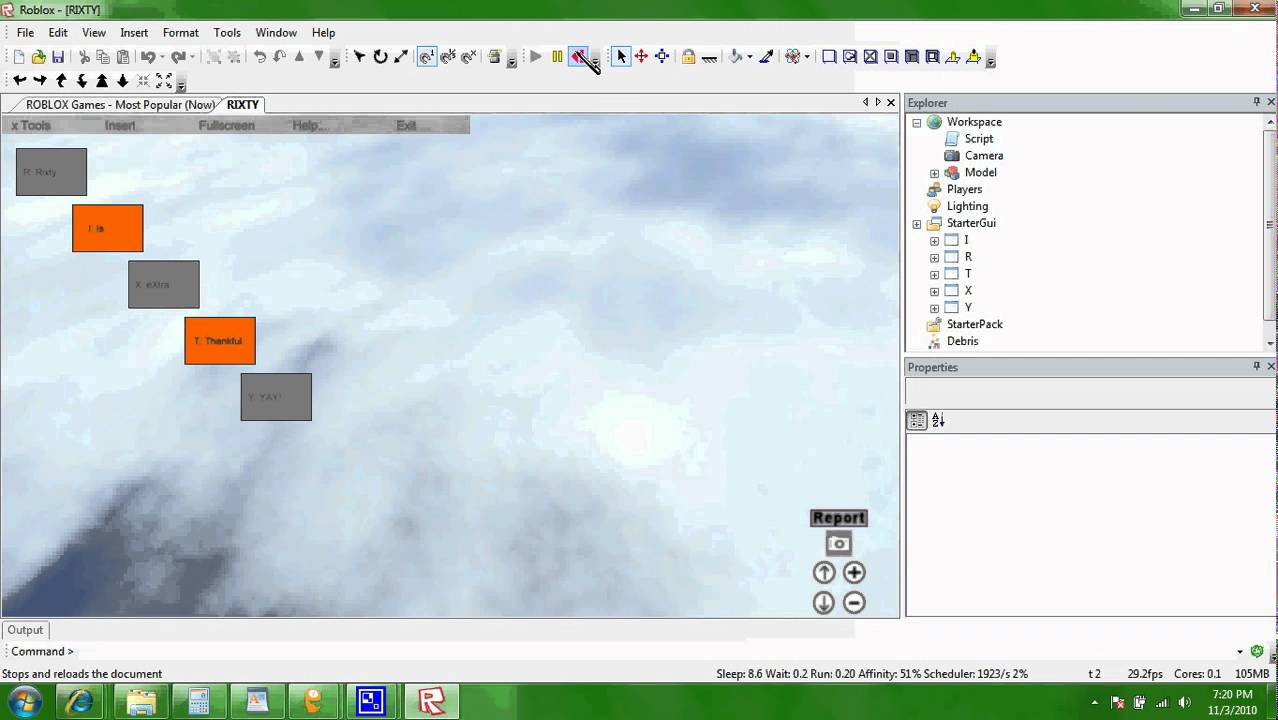Click the Paste clipboard icon
1278x720 pixels.
123,57
